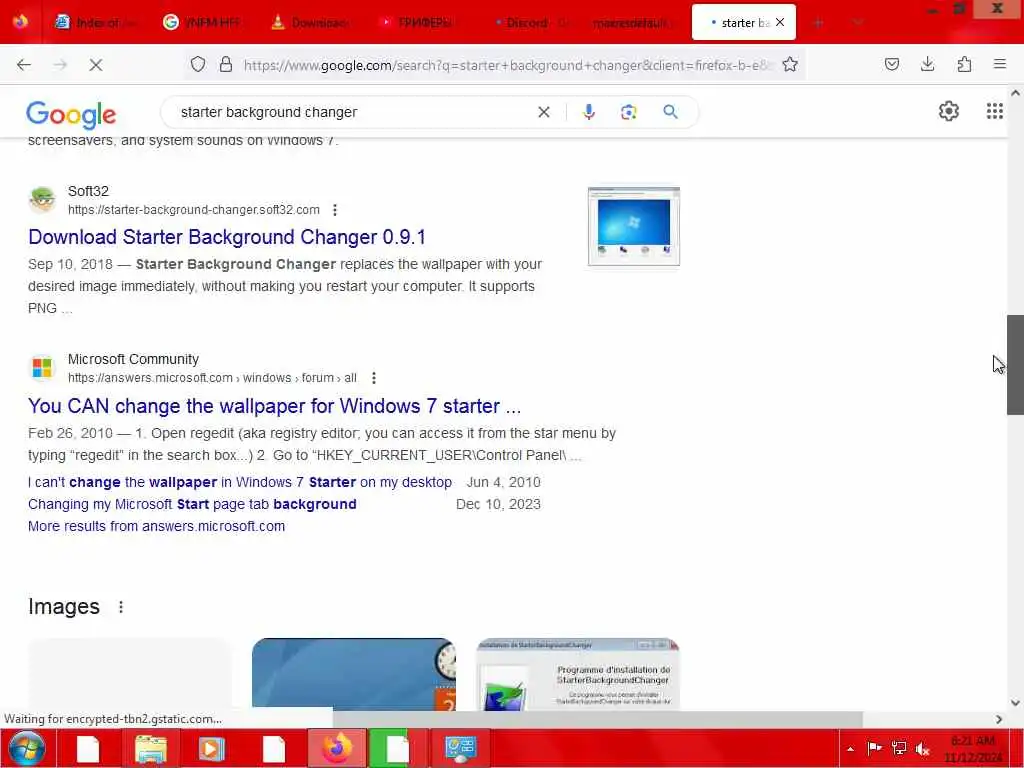Open options for the Soft32 result
Viewport: 1024px width, 768px height.
(335, 210)
